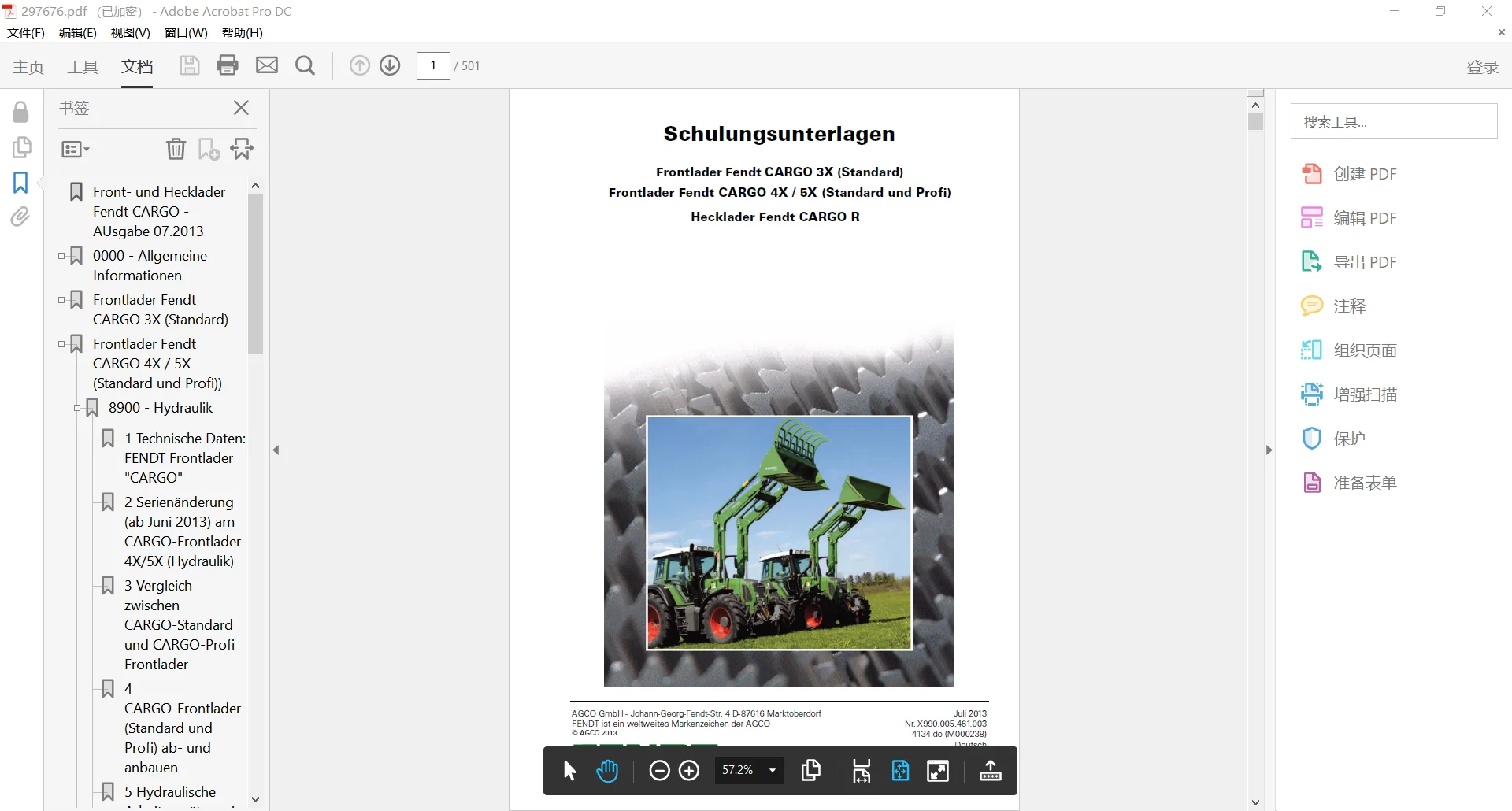Send file by email envelope icon
This screenshot has width=1512, height=811.
coord(267,65)
